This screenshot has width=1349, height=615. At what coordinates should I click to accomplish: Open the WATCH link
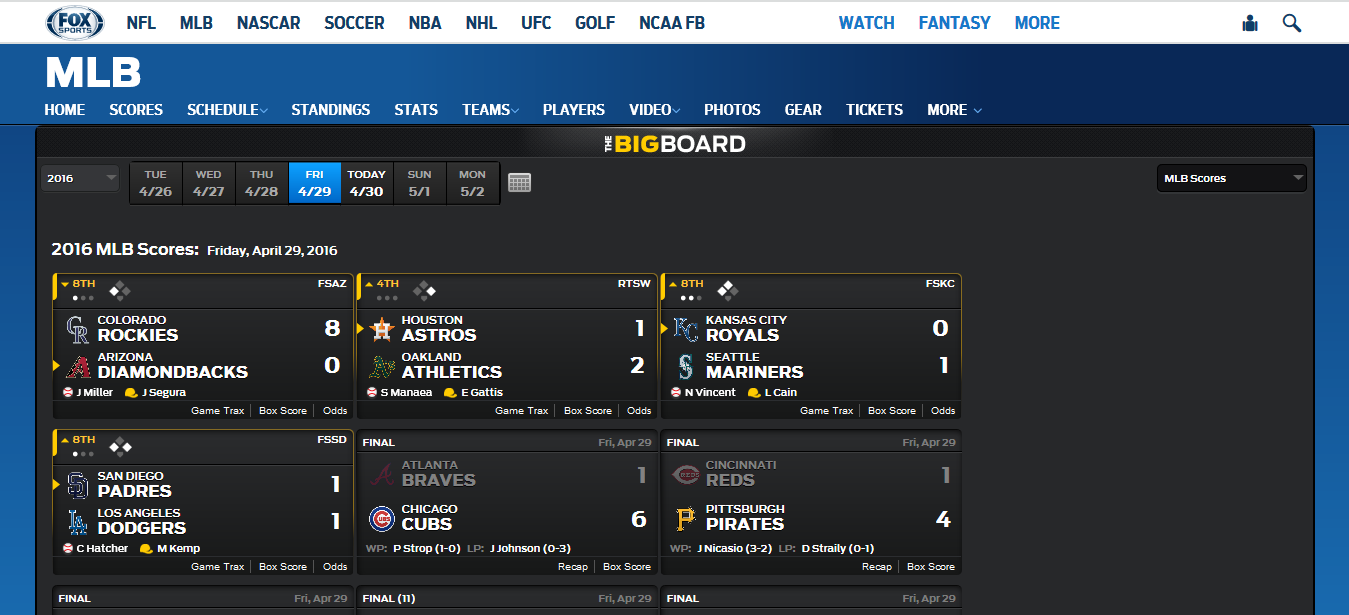867,23
